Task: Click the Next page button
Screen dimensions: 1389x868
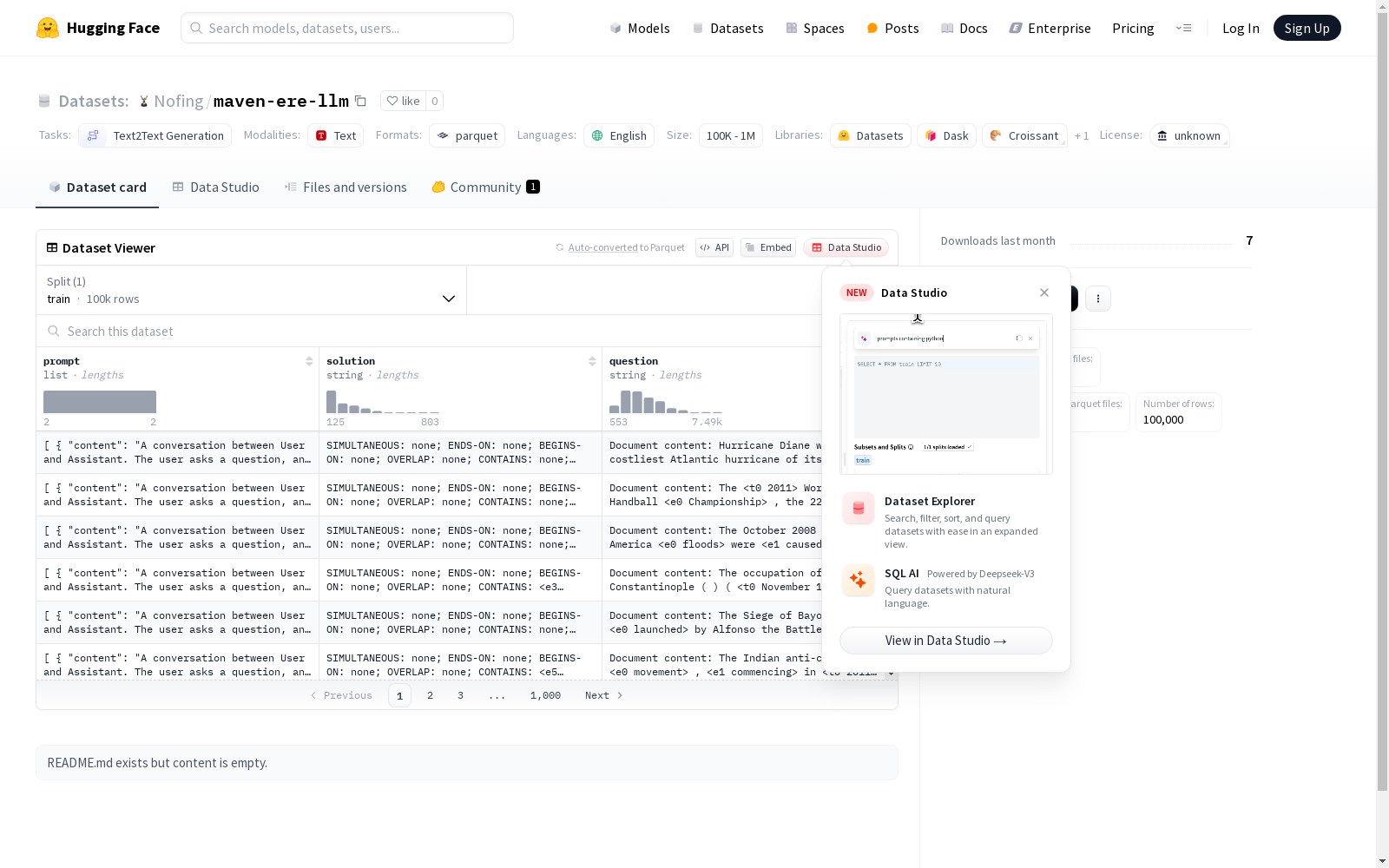Action: click(604, 695)
